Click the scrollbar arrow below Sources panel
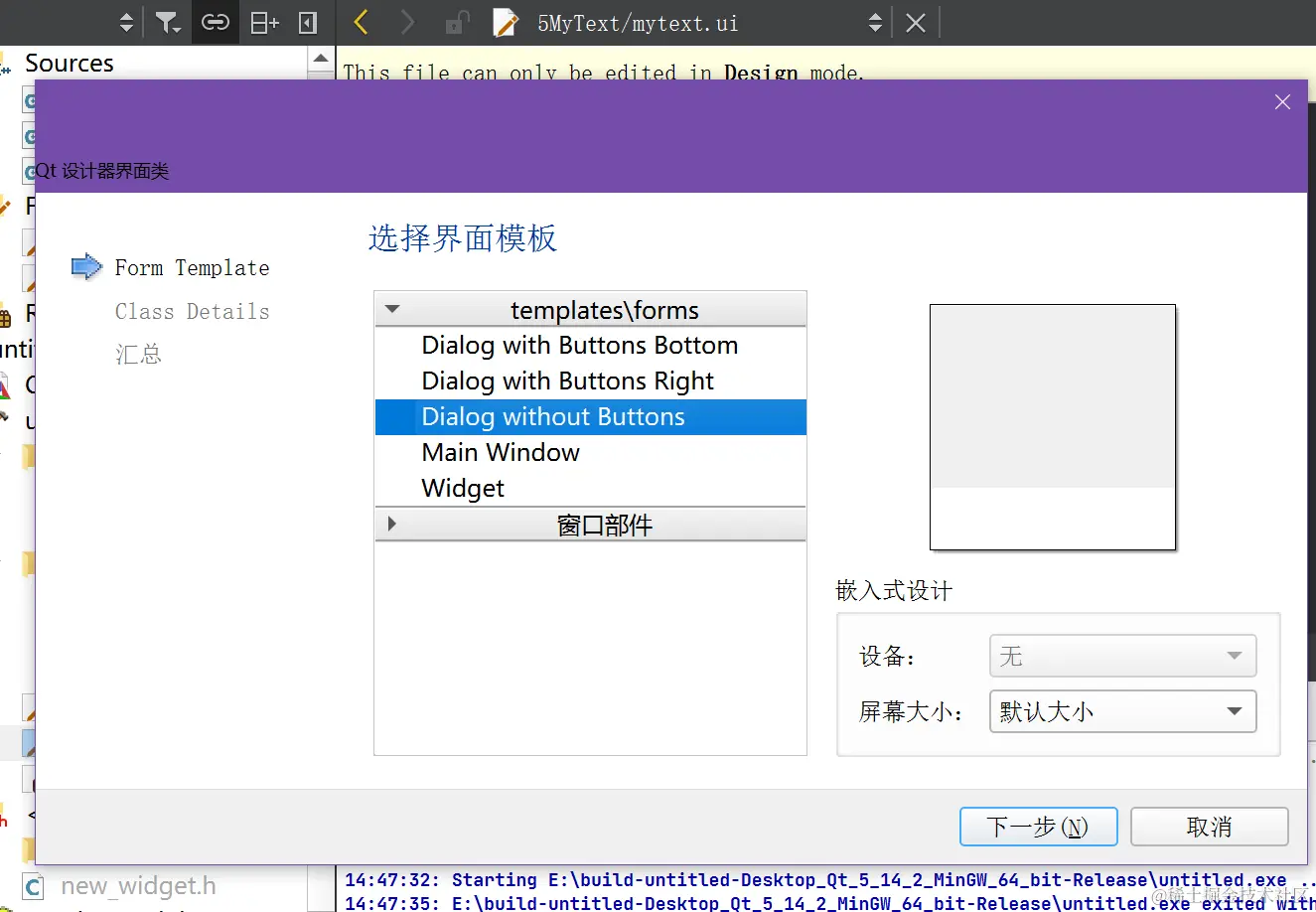The image size is (1316, 912). click(x=320, y=59)
